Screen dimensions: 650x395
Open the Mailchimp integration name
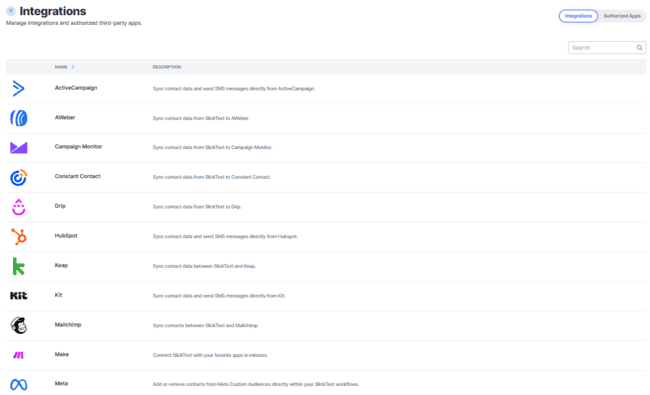[68, 325]
